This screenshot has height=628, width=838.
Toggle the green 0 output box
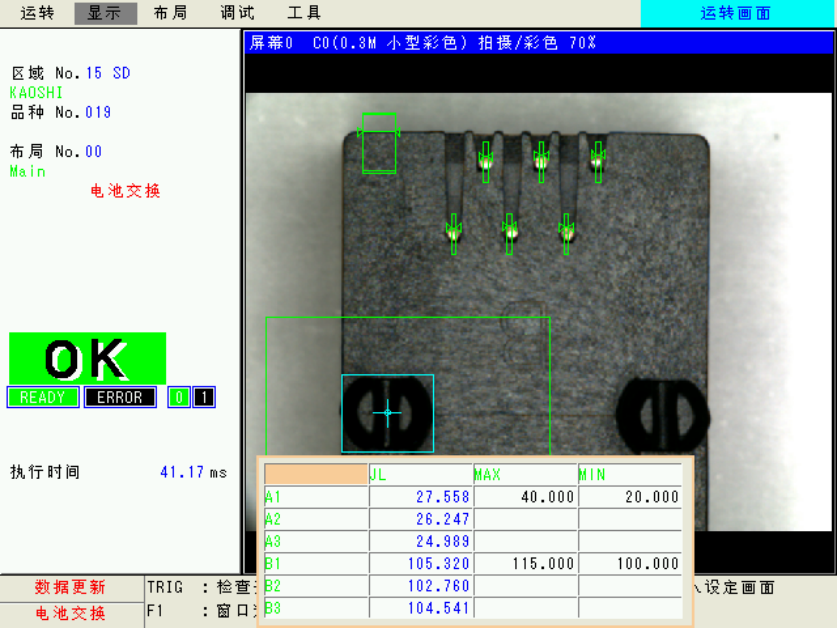point(178,397)
